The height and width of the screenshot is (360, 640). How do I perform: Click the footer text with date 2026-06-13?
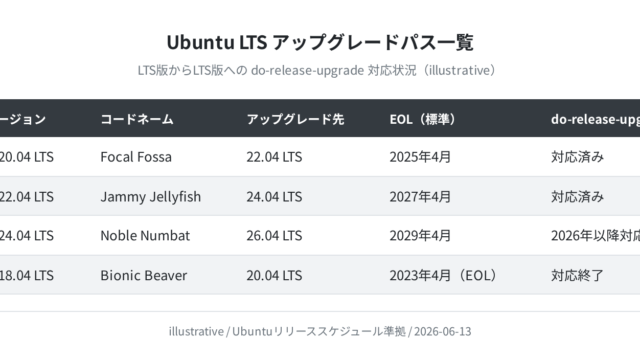[320, 331]
